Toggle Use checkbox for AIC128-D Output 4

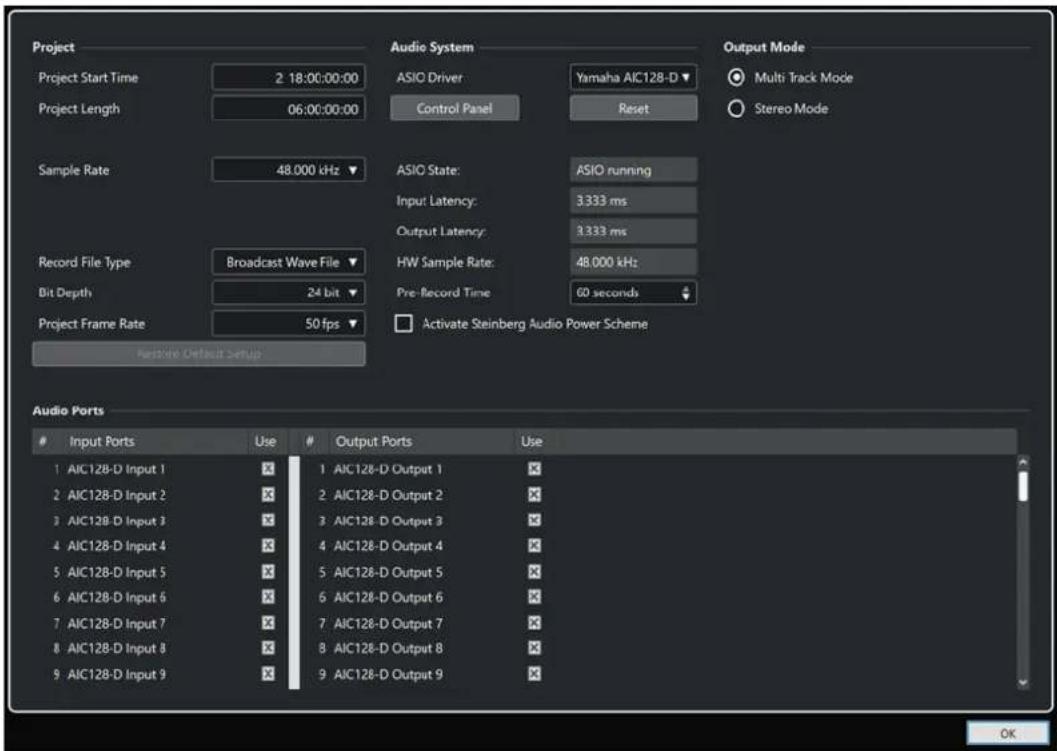pyautogui.click(x=534, y=546)
